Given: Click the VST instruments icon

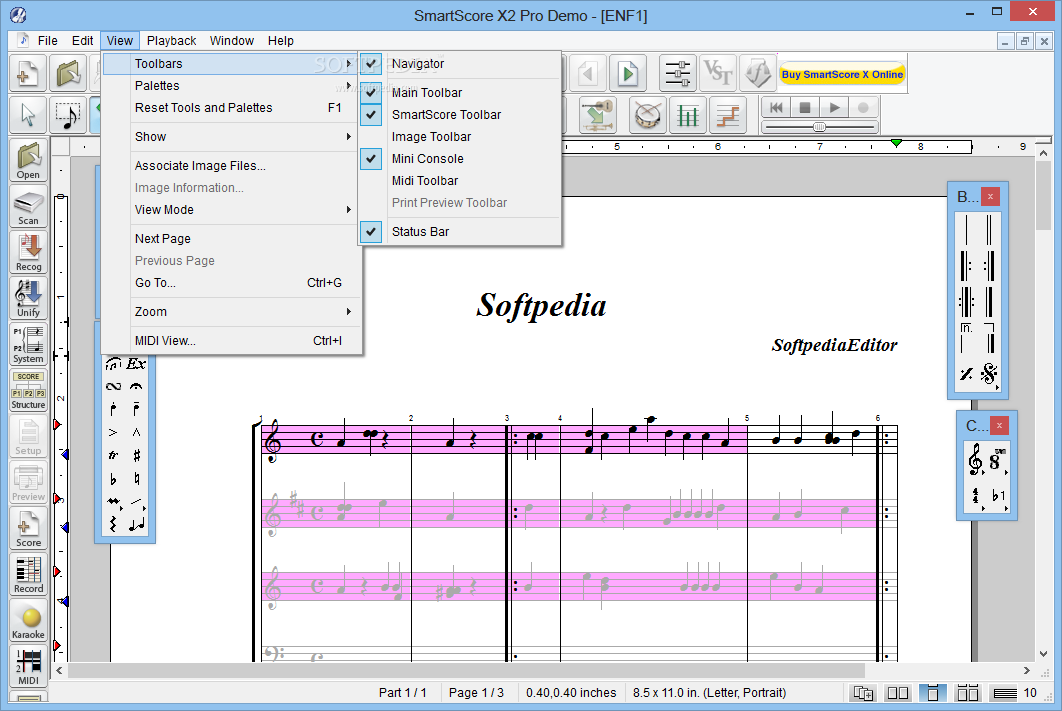Looking at the screenshot, I should (717, 73).
